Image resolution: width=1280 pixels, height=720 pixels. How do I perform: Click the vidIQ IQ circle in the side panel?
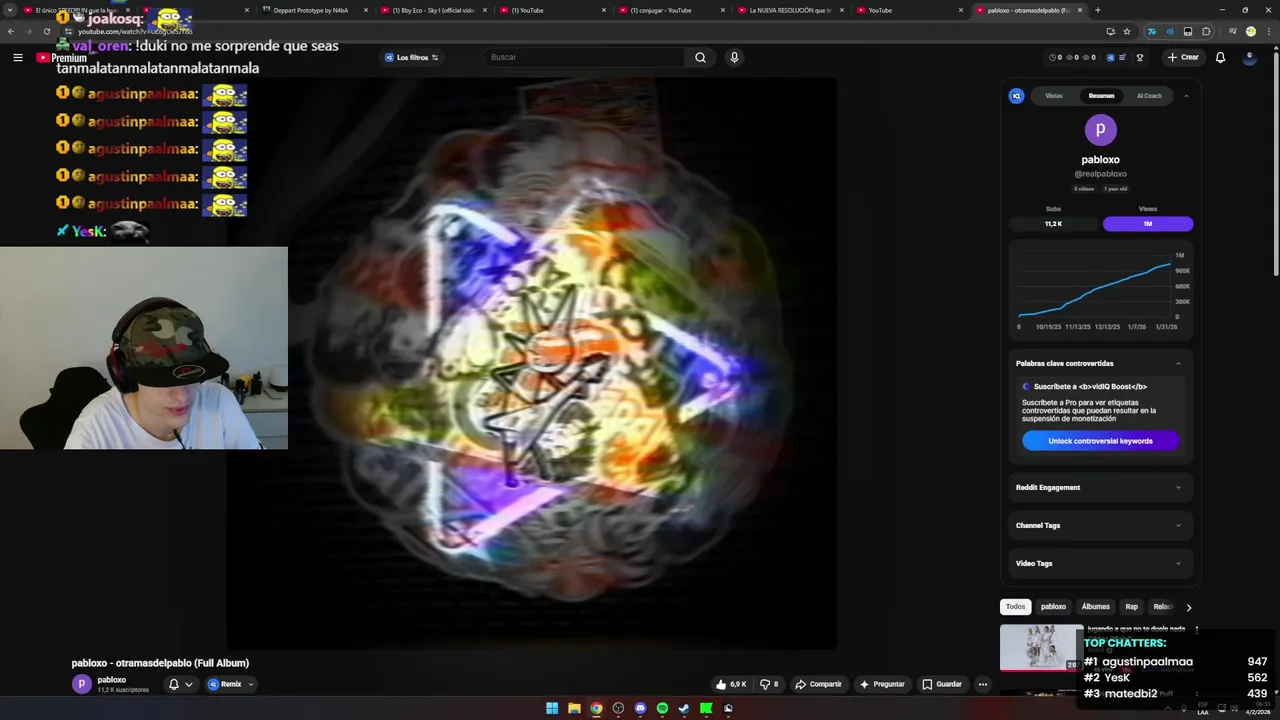(1016, 96)
